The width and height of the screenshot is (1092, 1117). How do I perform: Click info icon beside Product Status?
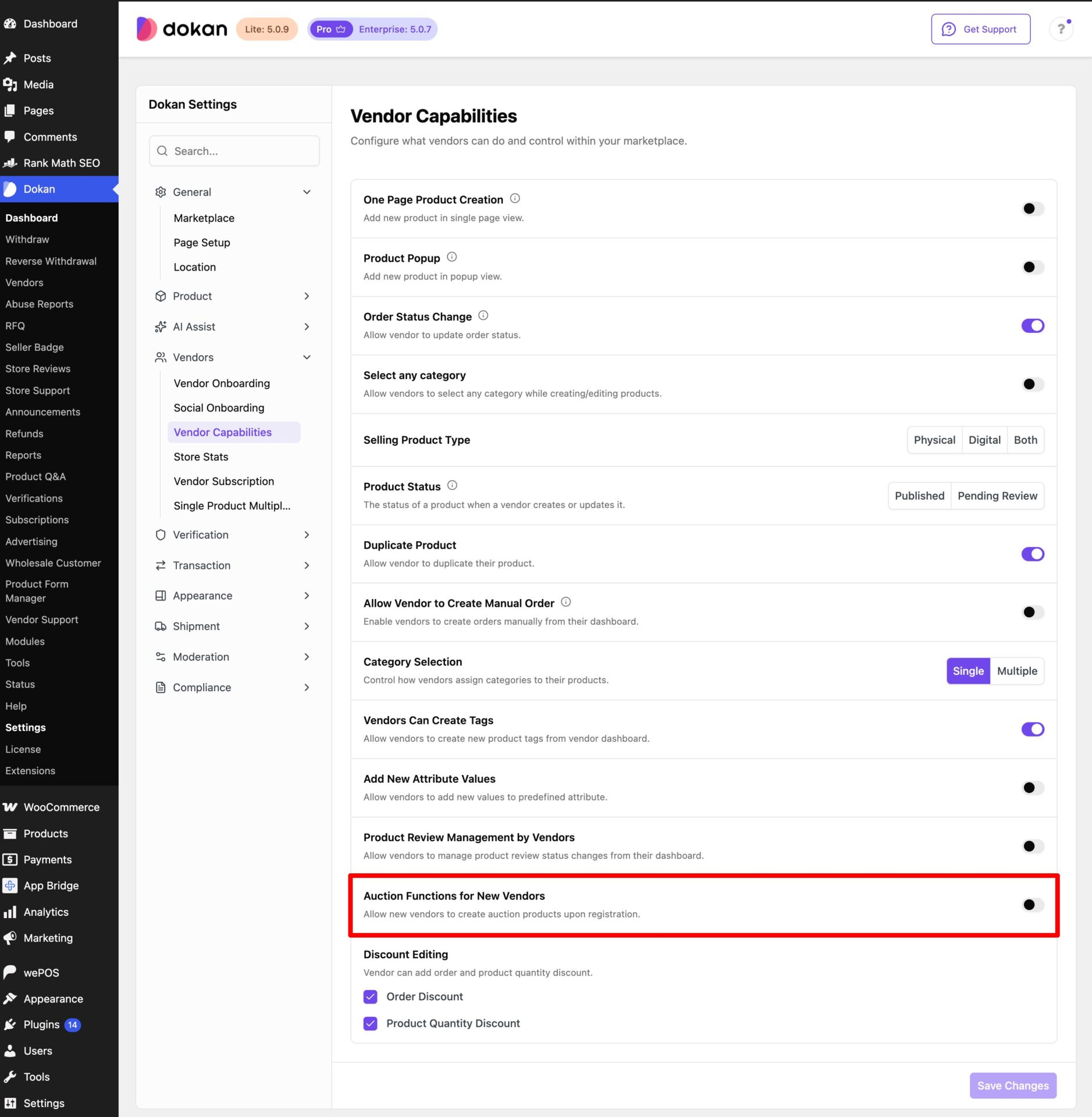[x=452, y=485]
